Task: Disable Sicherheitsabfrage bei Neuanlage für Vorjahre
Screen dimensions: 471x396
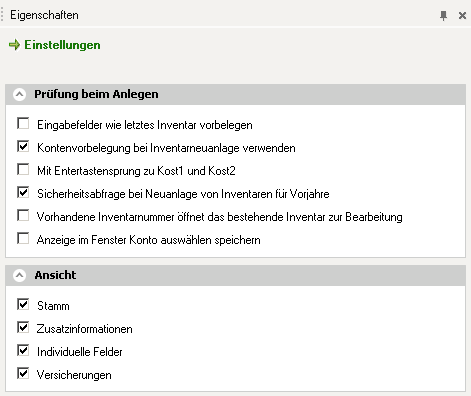Action: pyautogui.click(x=23, y=192)
